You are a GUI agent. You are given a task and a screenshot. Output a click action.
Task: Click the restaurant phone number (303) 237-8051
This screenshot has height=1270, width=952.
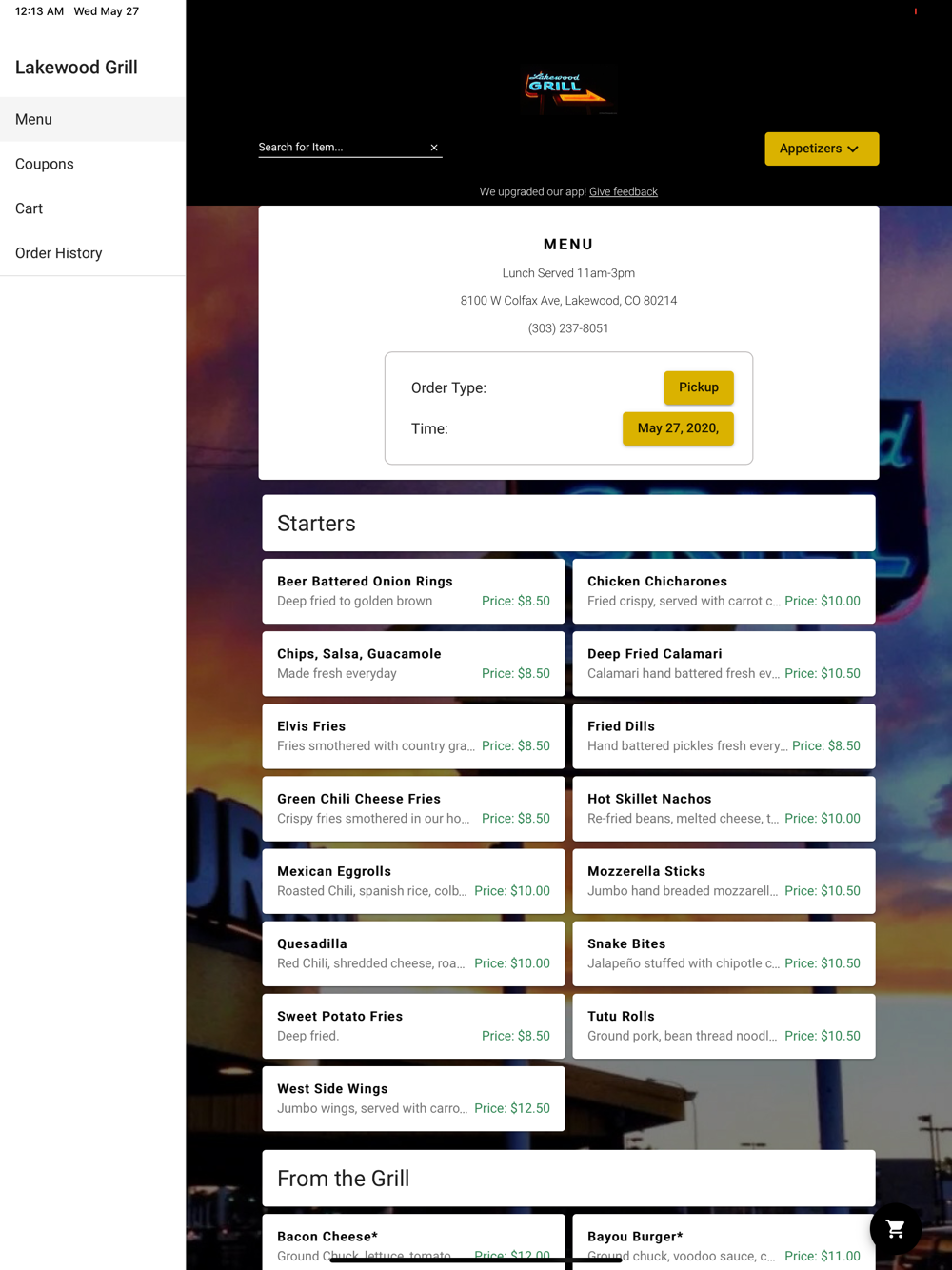(x=568, y=328)
